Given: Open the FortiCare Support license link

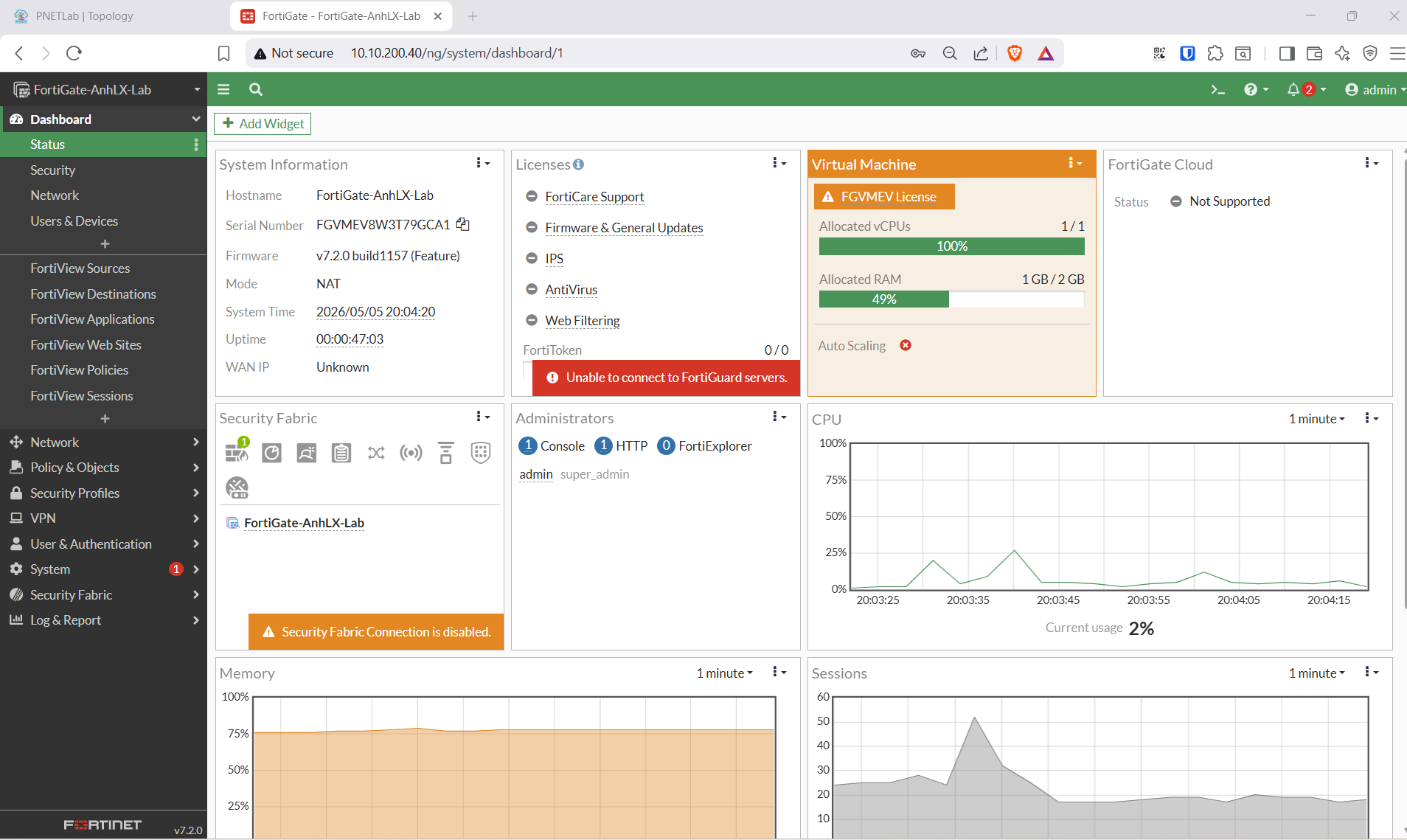Looking at the screenshot, I should pos(594,197).
